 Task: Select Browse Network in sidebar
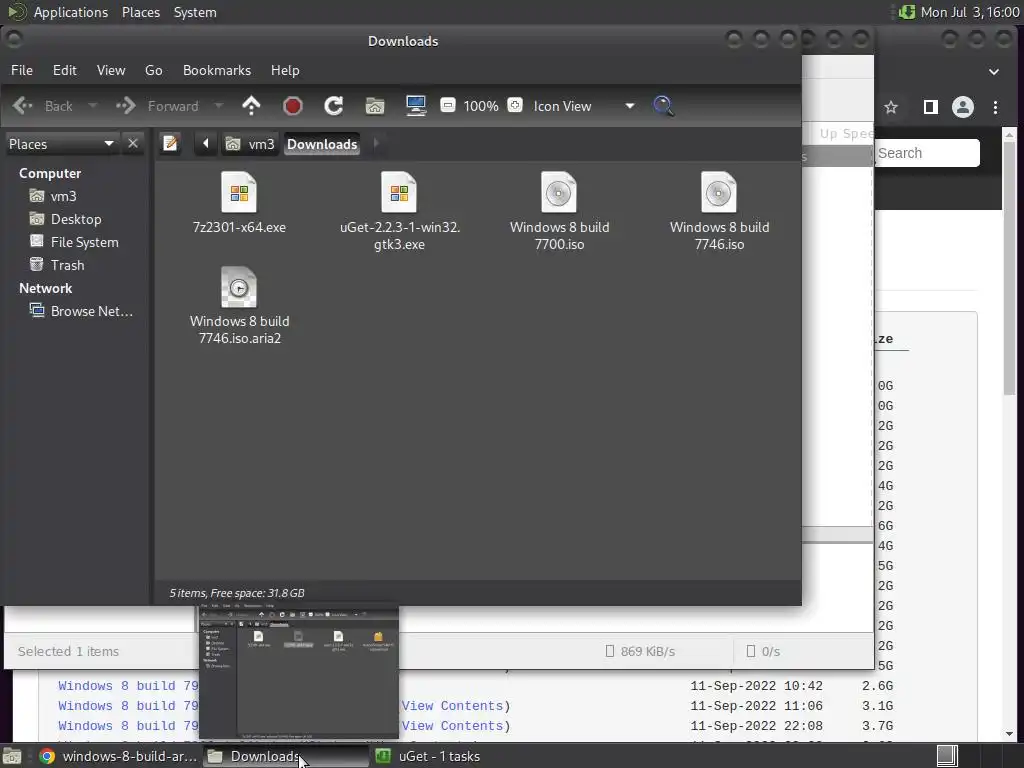click(x=82, y=312)
